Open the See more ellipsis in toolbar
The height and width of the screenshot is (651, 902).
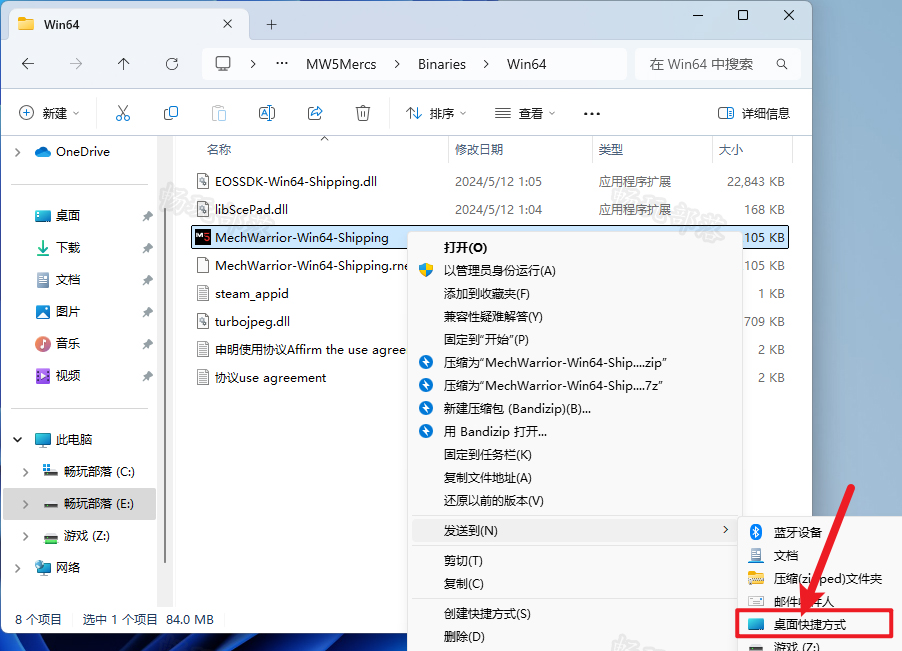[x=592, y=113]
